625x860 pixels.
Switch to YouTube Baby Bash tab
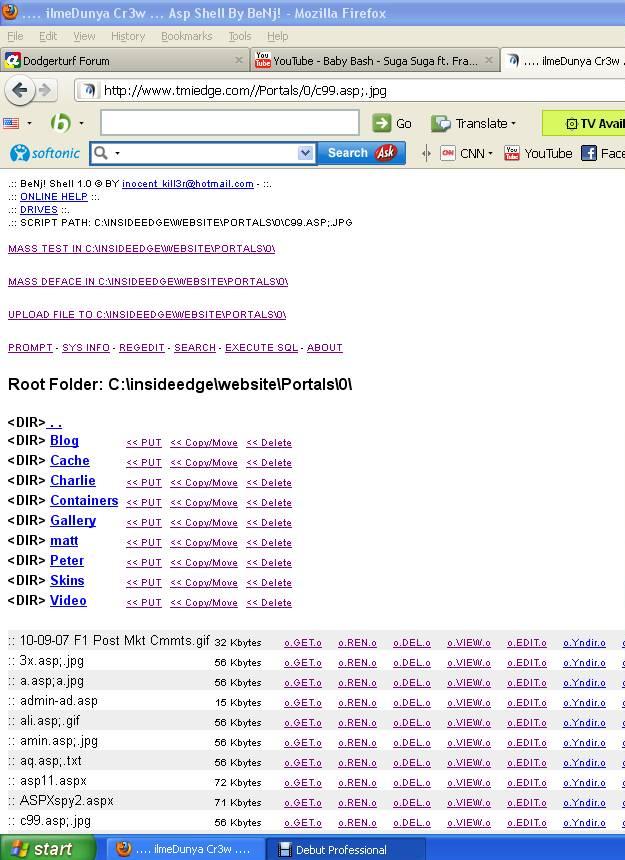click(375, 60)
